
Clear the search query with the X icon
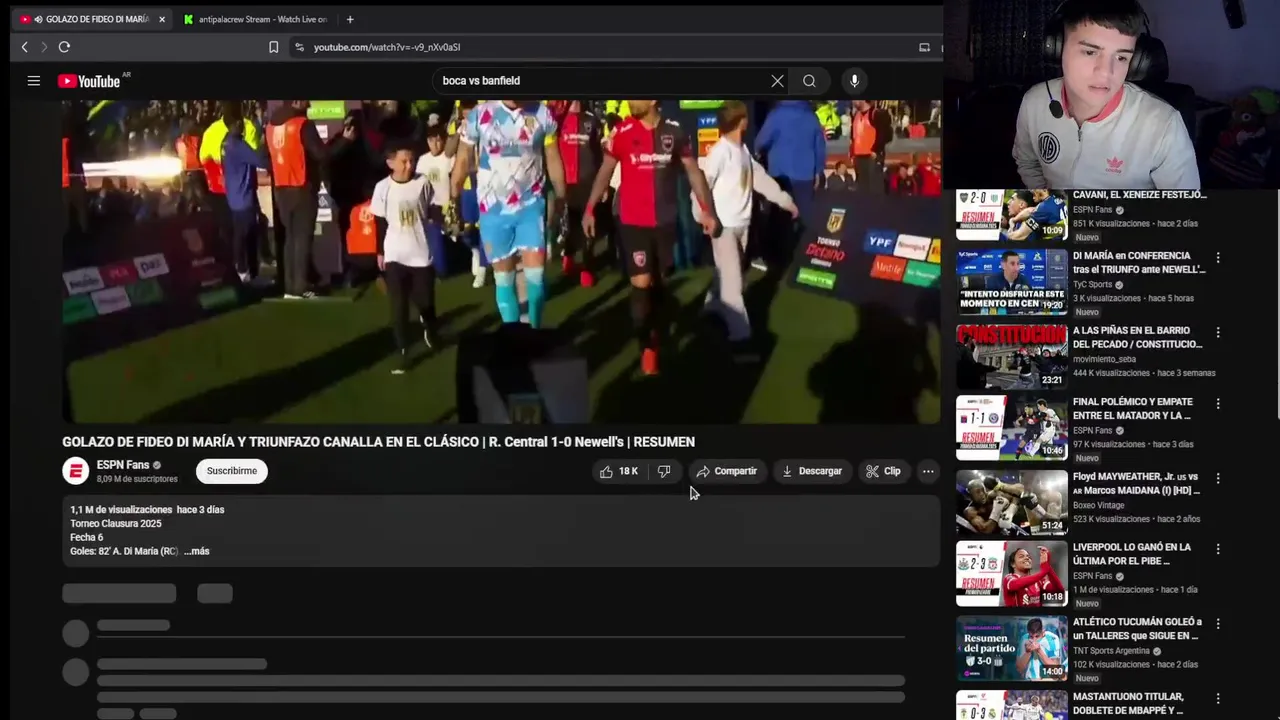pyautogui.click(x=777, y=81)
